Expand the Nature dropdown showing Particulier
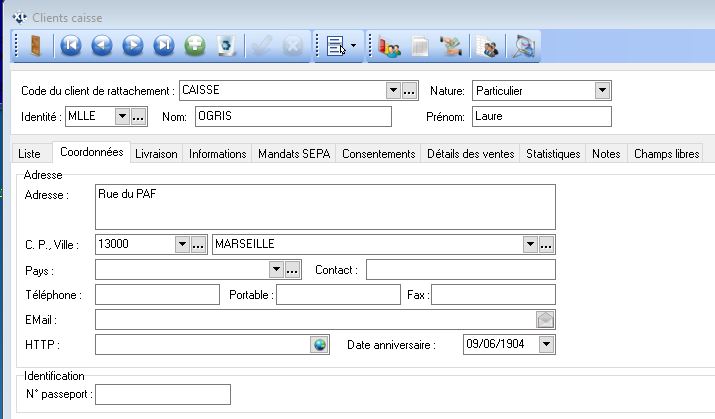Image resolution: width=715 pixels, height=419 pixels. tap(601, 91)
